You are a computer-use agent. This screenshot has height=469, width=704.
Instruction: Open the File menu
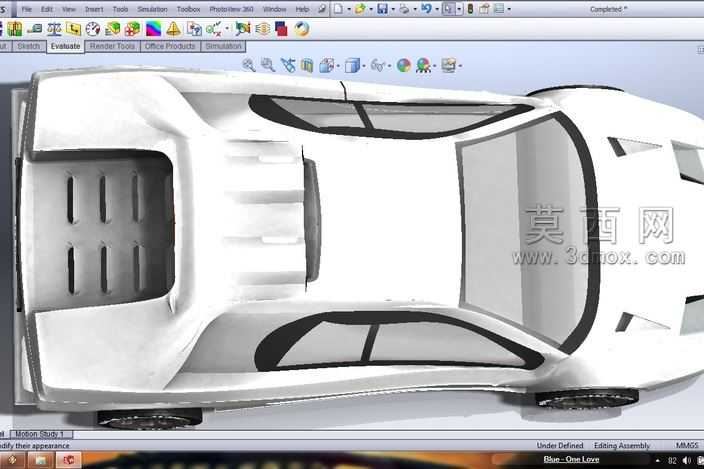[26, 9]
